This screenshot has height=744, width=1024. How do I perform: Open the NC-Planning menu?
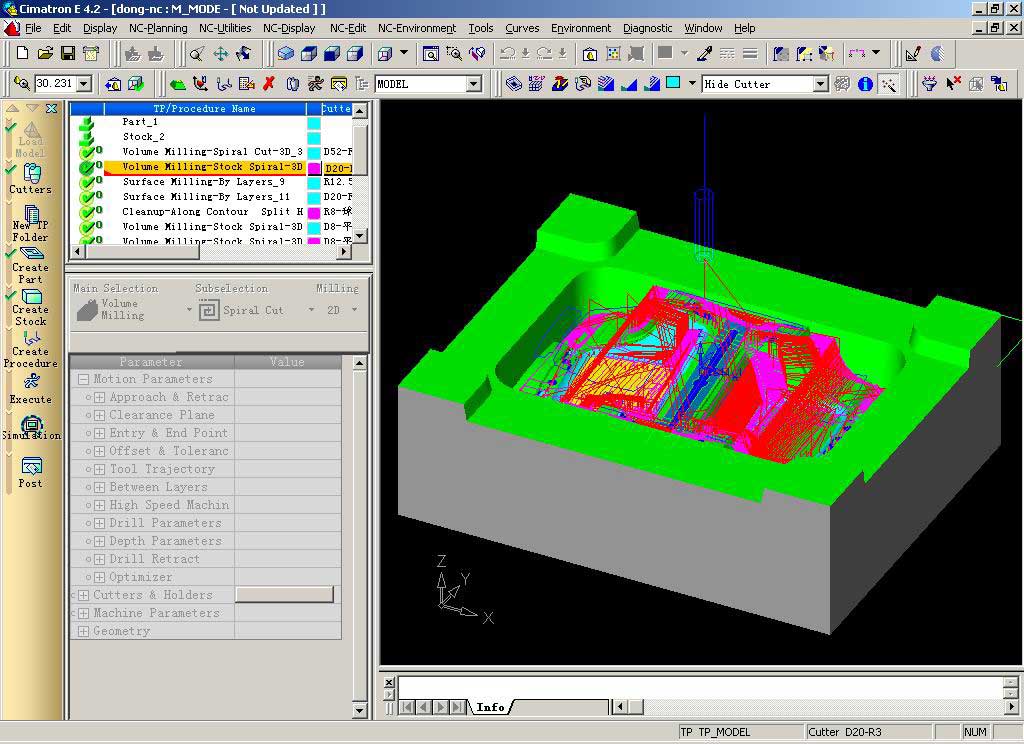158,28
